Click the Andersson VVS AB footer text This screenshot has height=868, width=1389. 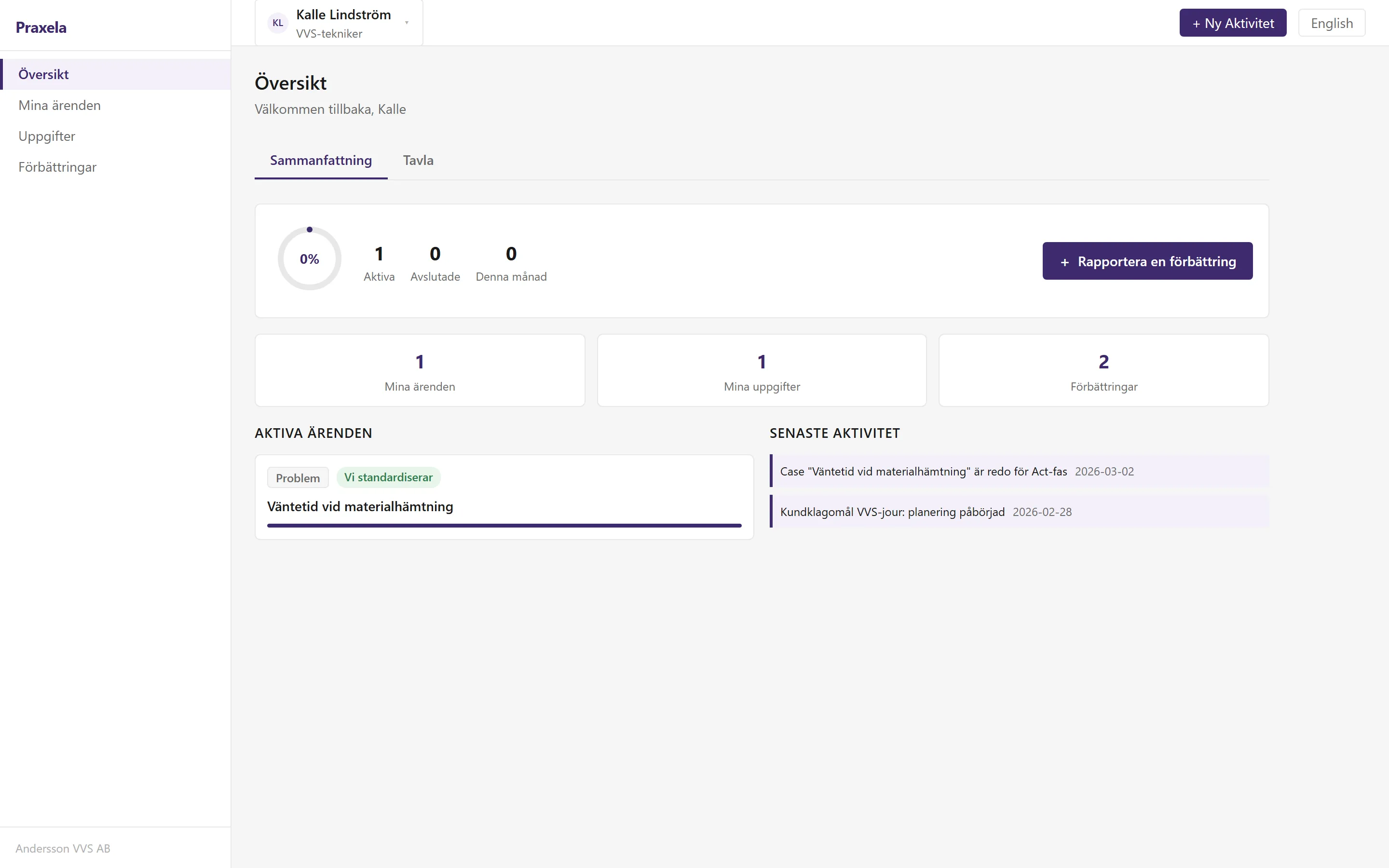pos(63,849)
